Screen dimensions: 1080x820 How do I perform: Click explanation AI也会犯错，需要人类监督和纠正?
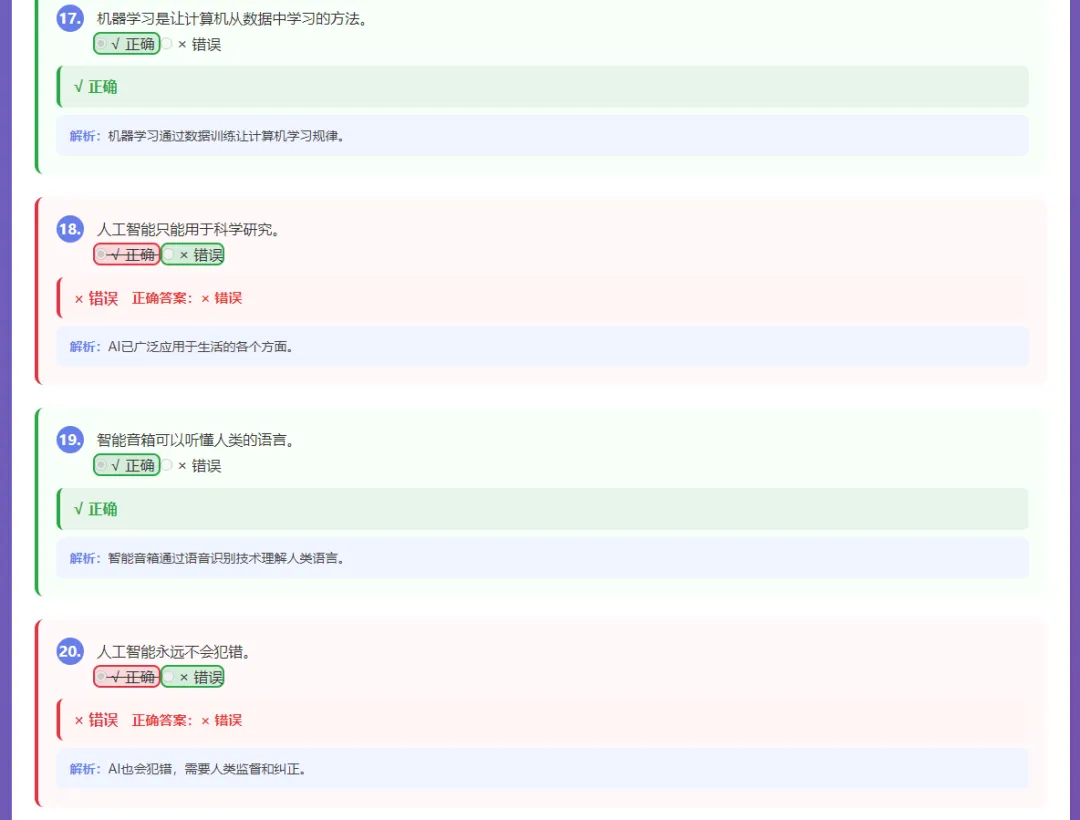click(207, 768)
